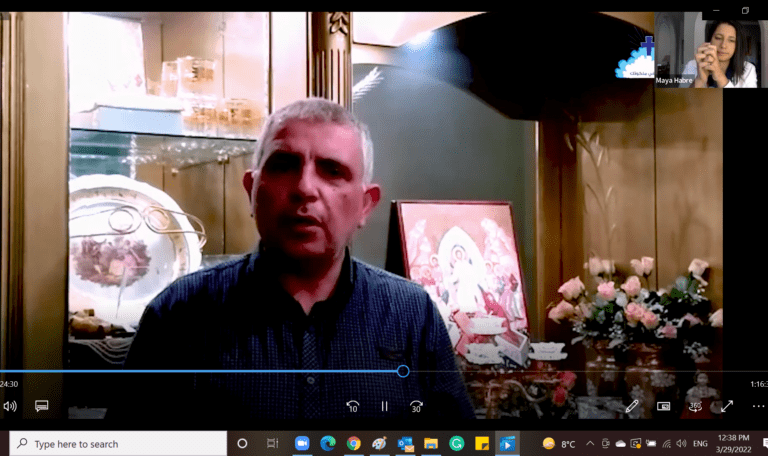Open Microsoft Edge from the taskbar
The height and width of the screenshot is (456, 768).
[x=328, y=444]
